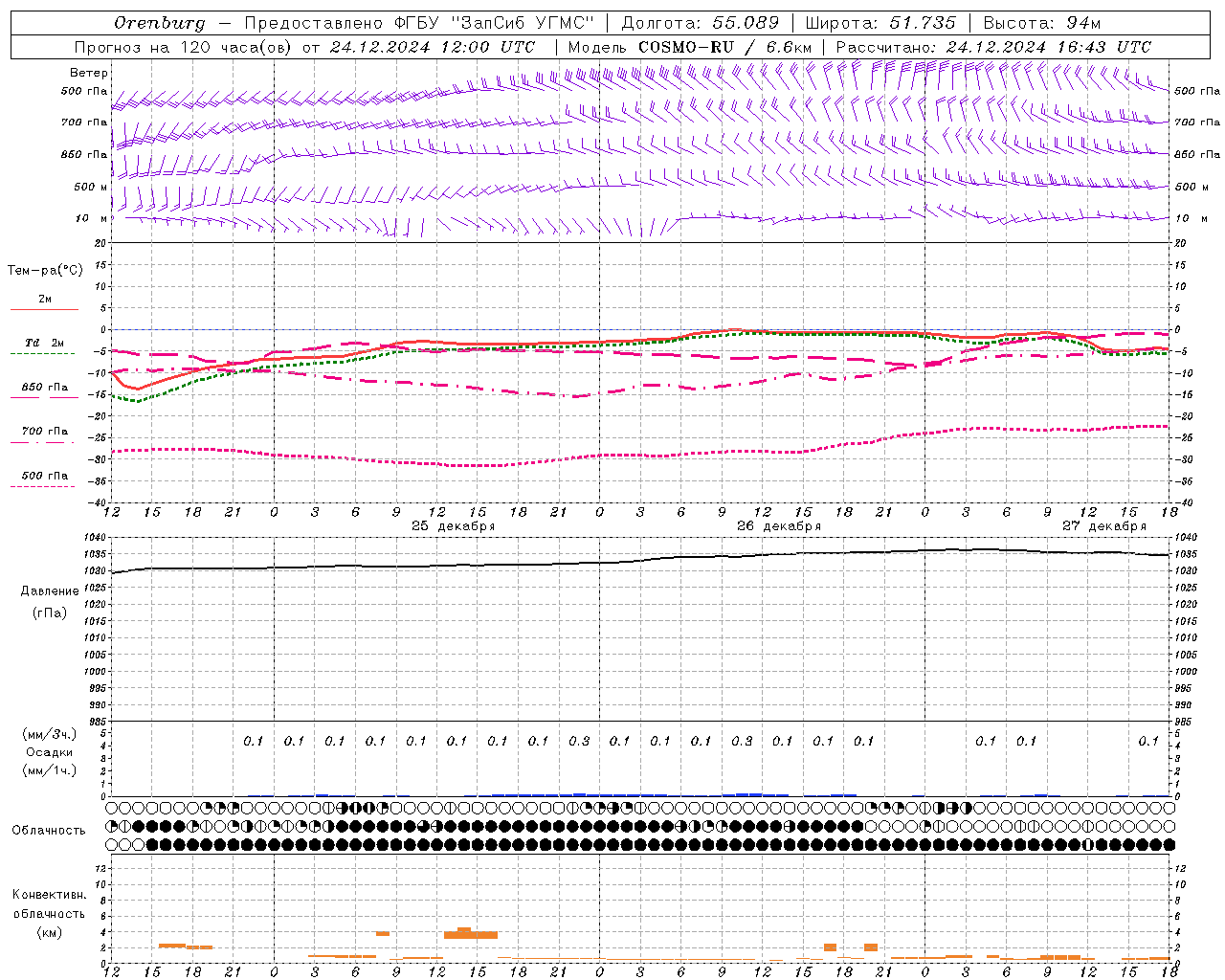Click the 'Облачность' cloud cover label
The height and width of the screenshot is (980, 1225).
click(49, 831)
